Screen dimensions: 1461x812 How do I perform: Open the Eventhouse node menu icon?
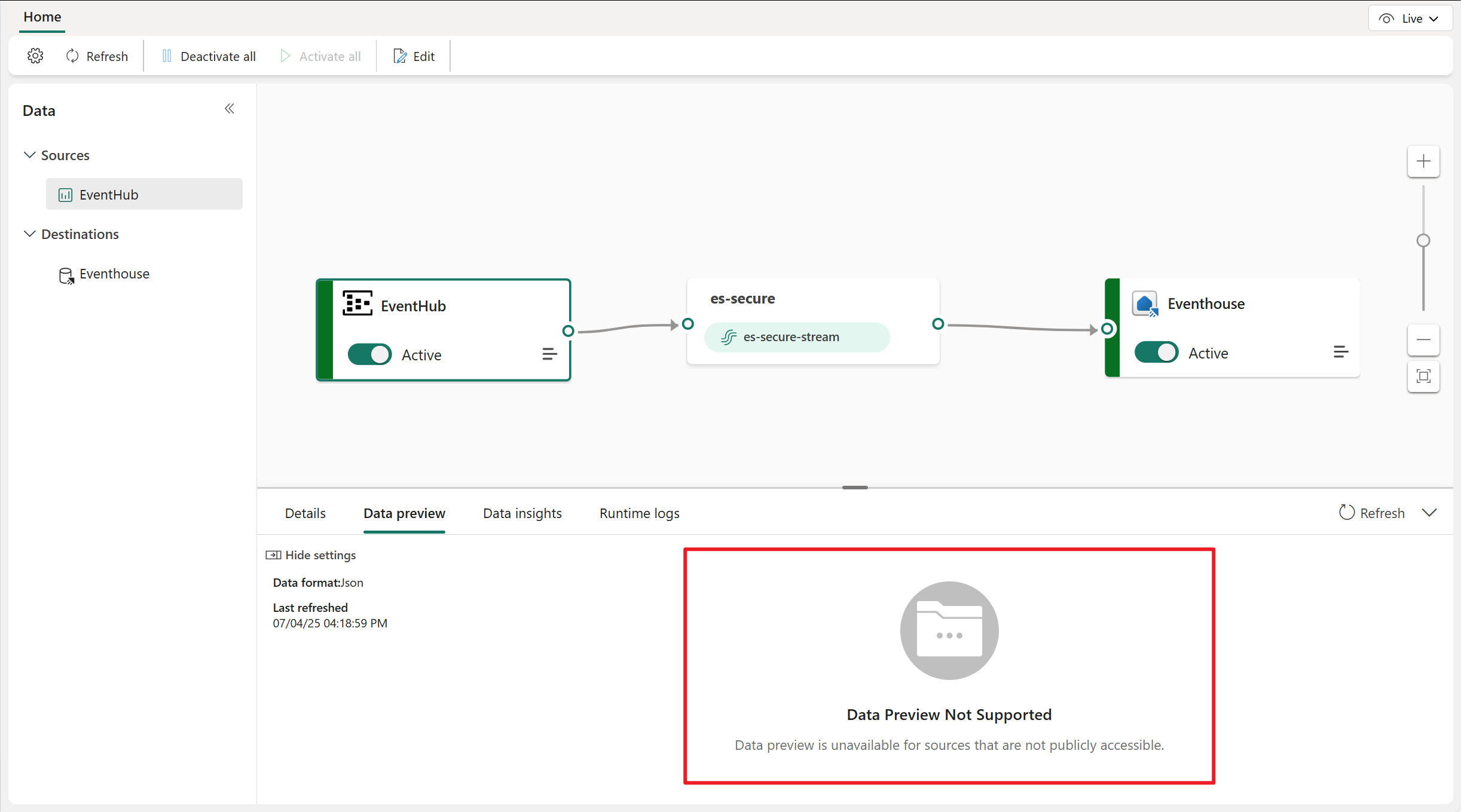1340,352
